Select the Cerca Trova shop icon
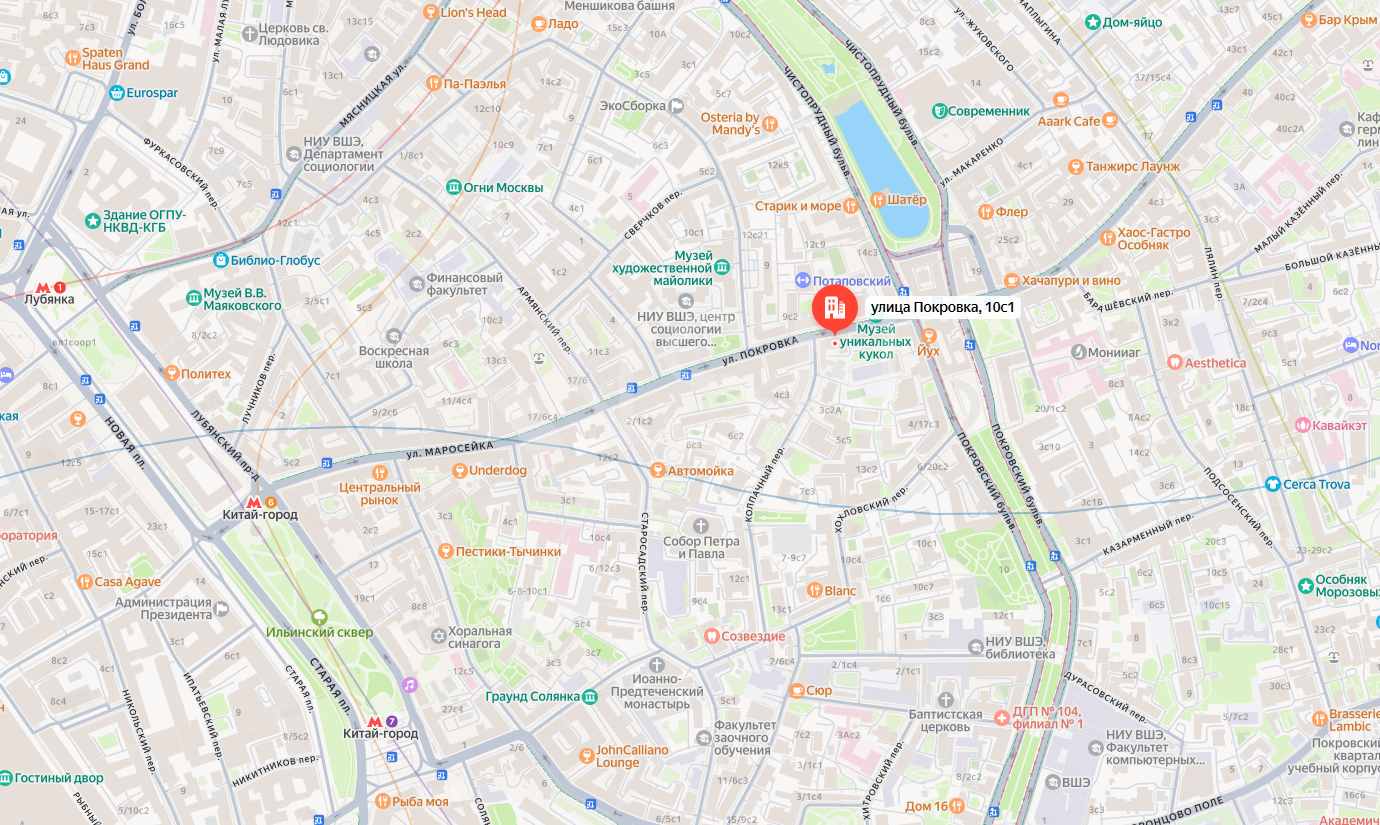Image resolution: width=1380 pixels, height=825 pixels. click(x=1272, y=484)
